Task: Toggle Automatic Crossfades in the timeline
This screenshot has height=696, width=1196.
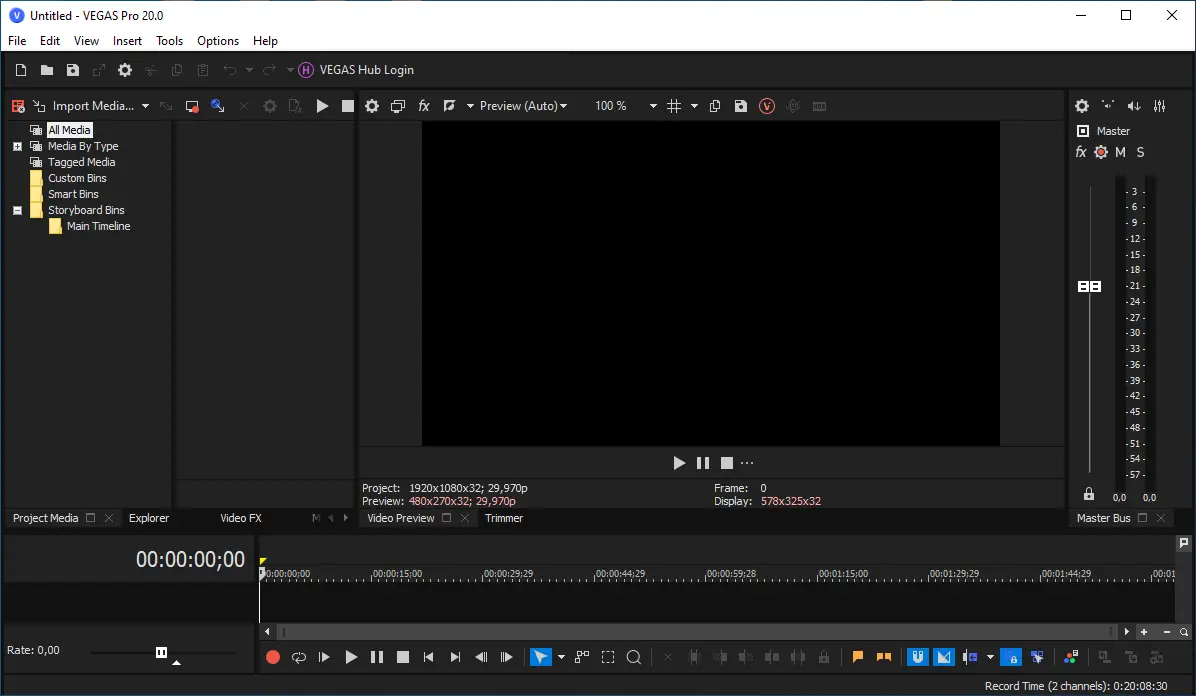Action: [944, 657]
